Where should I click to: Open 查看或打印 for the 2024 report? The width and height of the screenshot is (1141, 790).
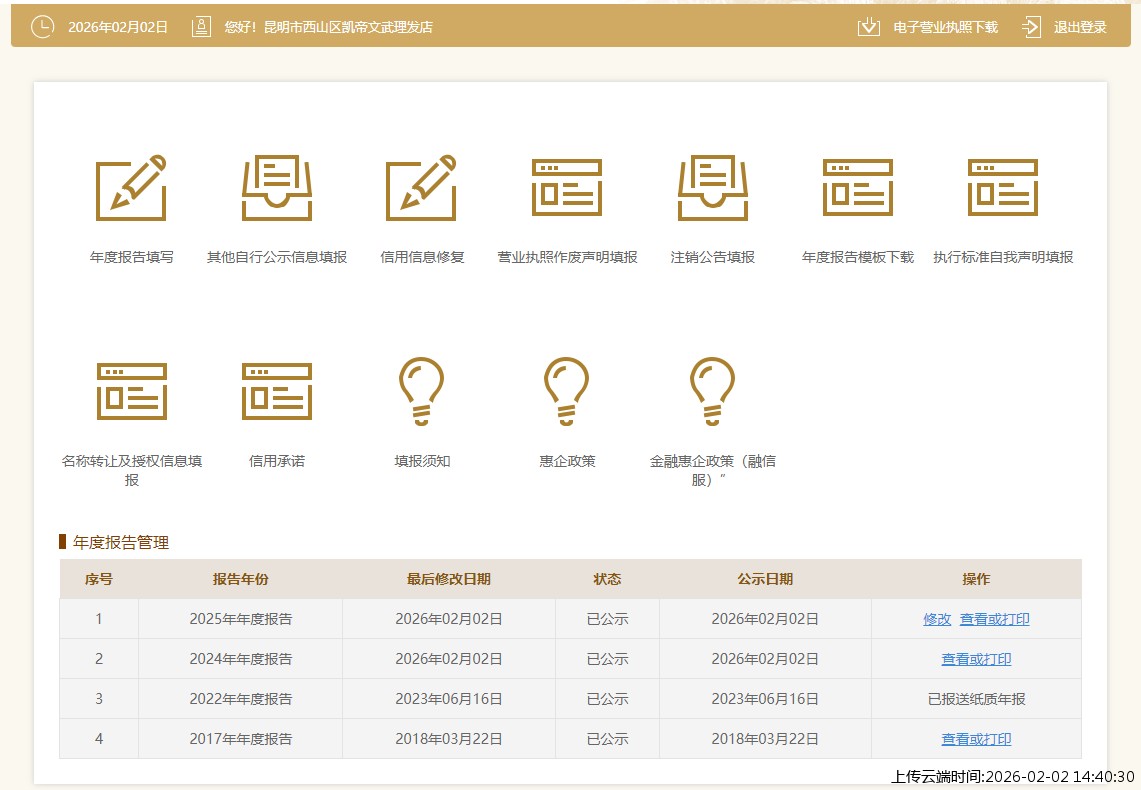pyautogui.click(x=976, y=659)
